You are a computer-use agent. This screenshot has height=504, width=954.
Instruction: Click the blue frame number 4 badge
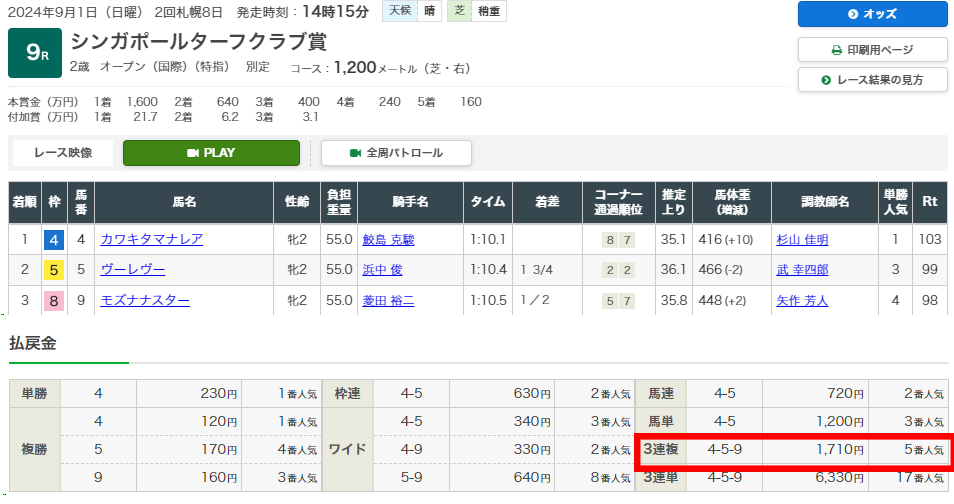point(54,240)
